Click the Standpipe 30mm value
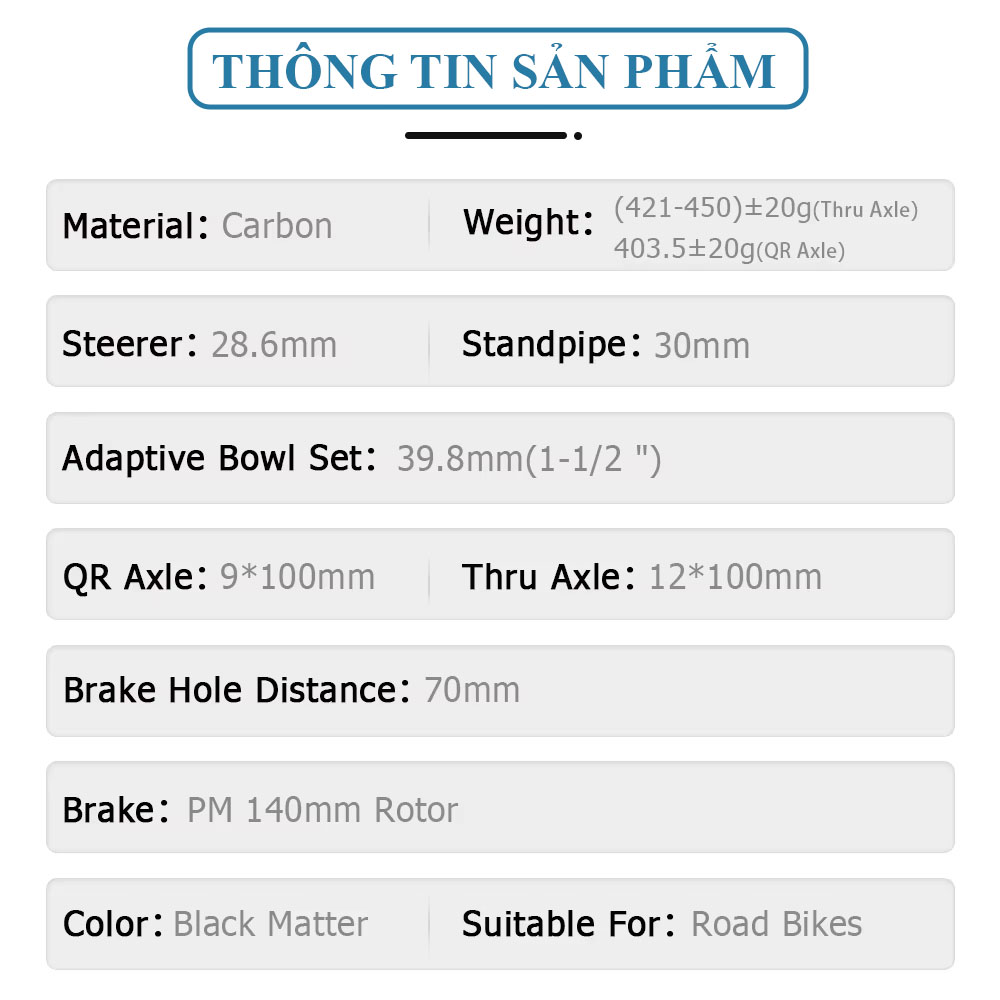Image resolution: width=1000 pixels, height=1000 pixels. click(x=701, y=346)
